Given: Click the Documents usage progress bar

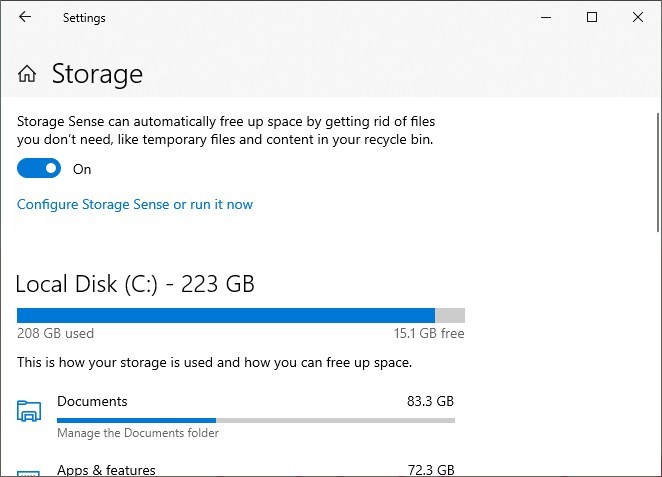Looking at the screenshot, I should click(x=255, y=420).
